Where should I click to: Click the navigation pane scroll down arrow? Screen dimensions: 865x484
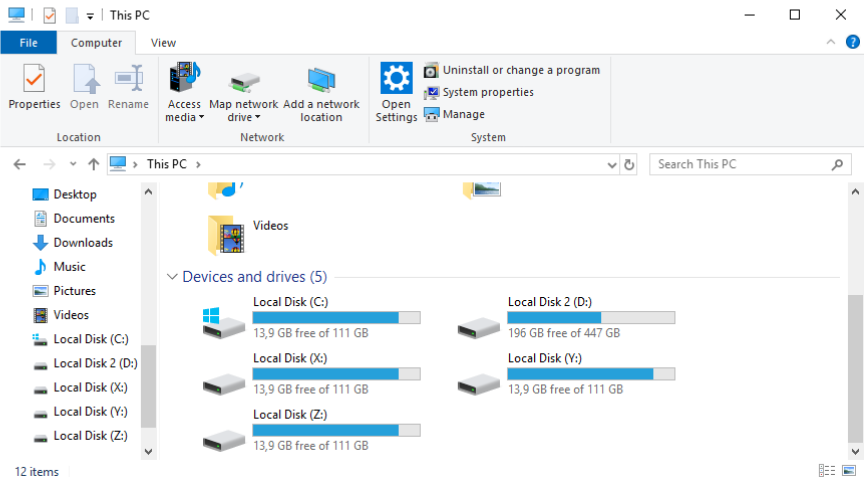[x=148, y=451]
